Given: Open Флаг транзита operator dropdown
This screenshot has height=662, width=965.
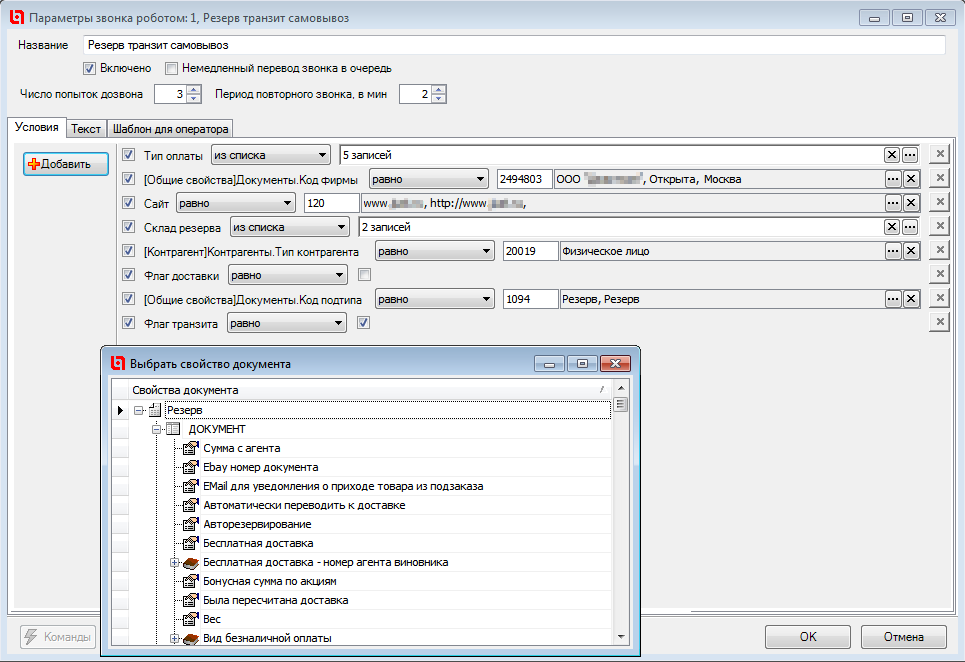Looking at the screenshot, I should tap(287, 323).
